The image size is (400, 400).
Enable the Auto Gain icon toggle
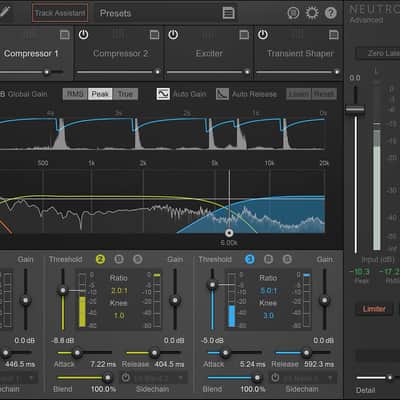tap(163, 94)
